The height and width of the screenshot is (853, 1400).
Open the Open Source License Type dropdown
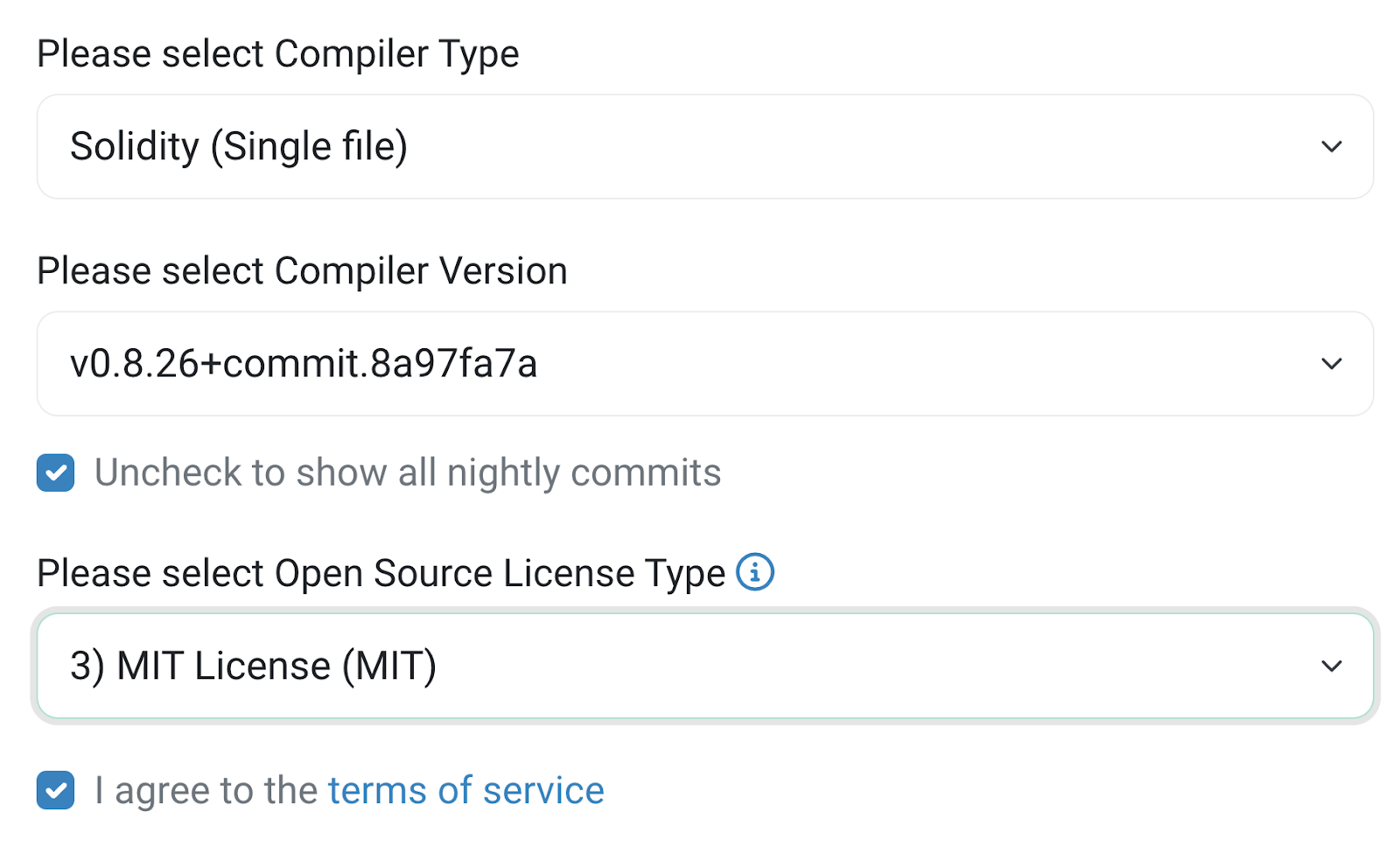704,667
